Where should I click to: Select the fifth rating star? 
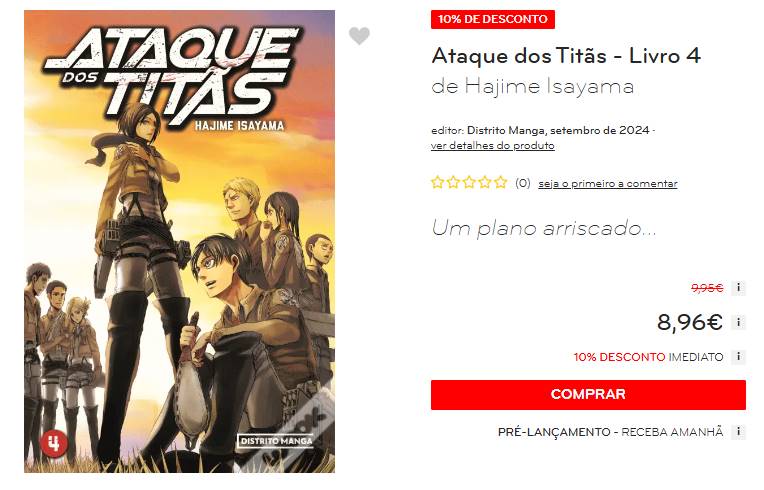click(x=500, y=183)
